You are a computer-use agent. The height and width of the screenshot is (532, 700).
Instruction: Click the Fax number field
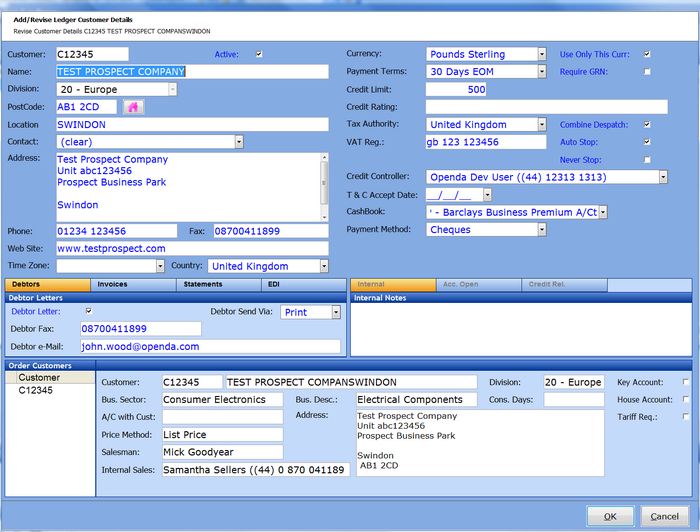pyautogui.click(x=271, y=231)
